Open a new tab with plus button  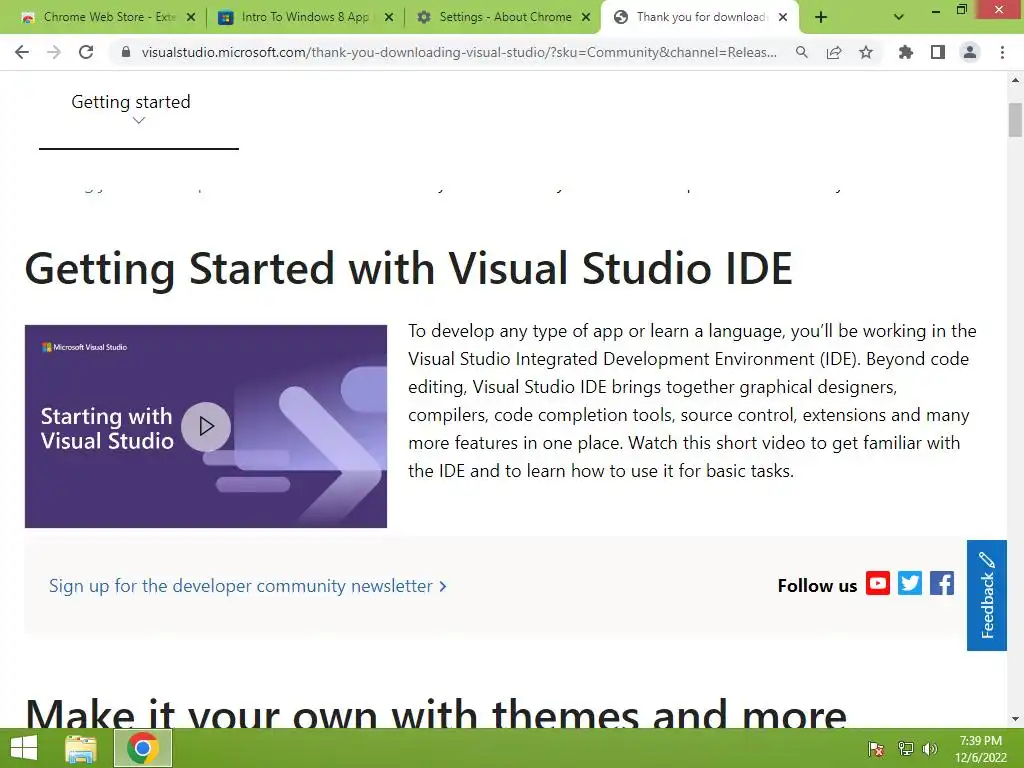821,18
